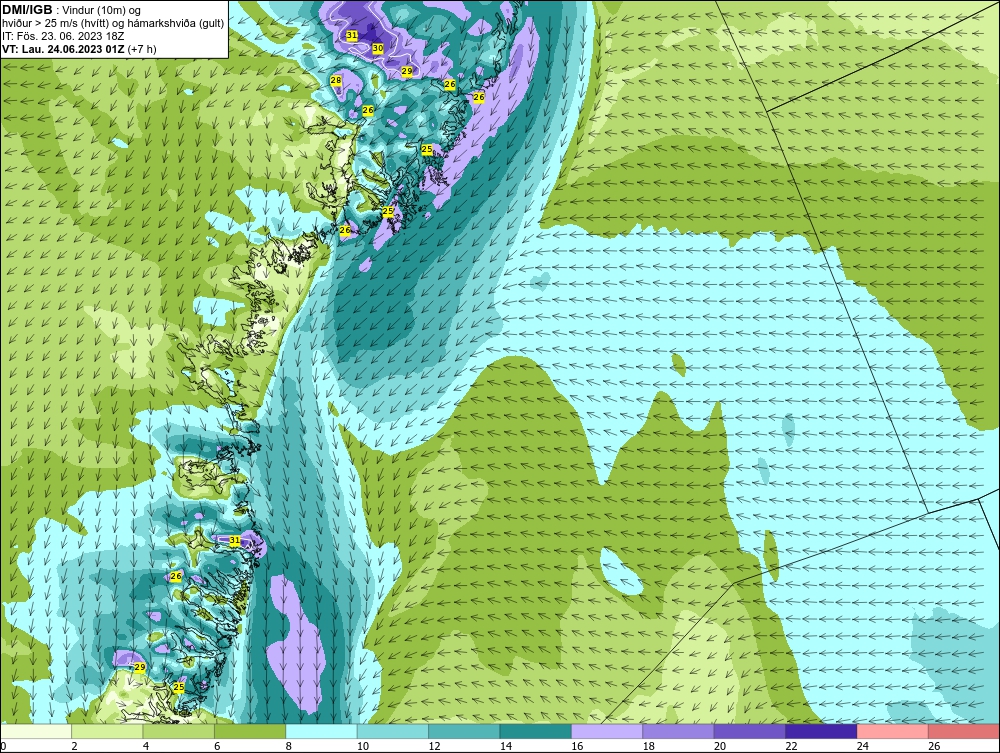Click legend tick label "4"
The width and height of the screenshot is (1000, 753).
146,746
